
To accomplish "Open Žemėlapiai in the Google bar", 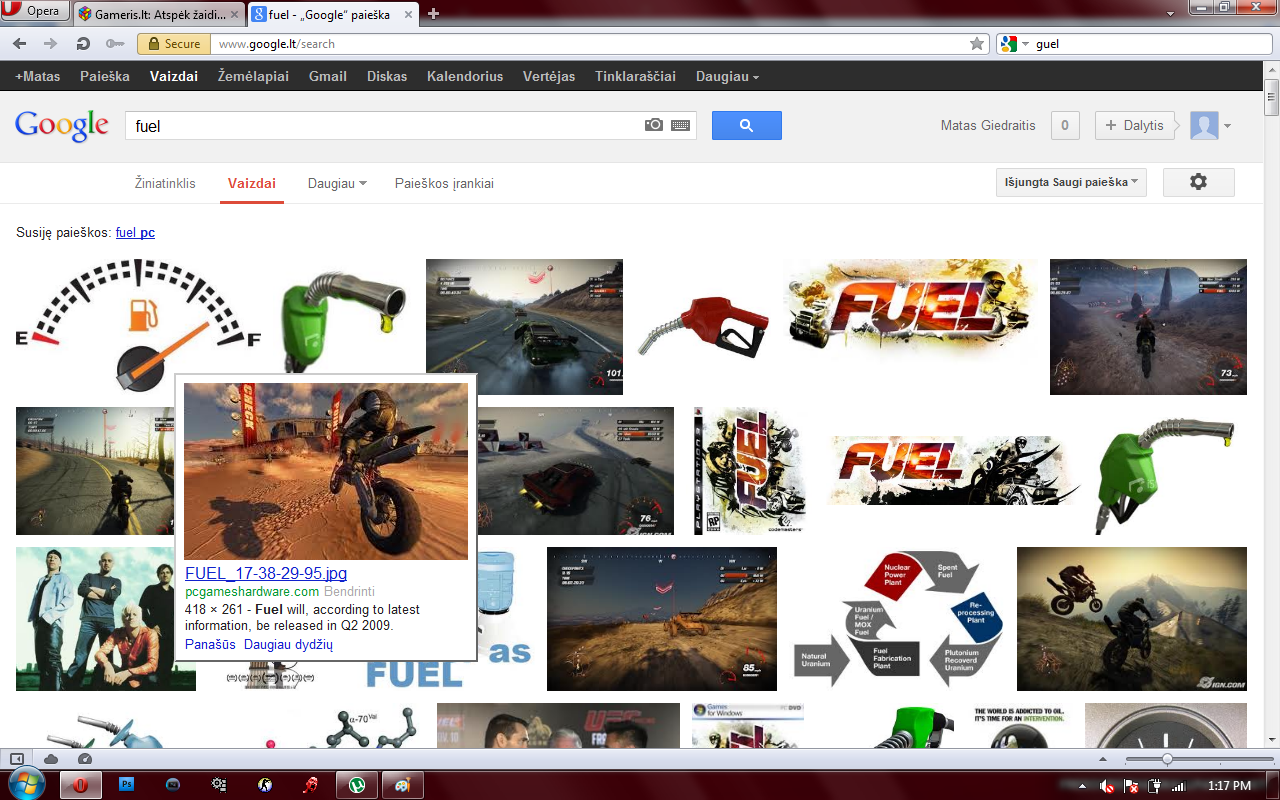I will click(x=253, y=76).
